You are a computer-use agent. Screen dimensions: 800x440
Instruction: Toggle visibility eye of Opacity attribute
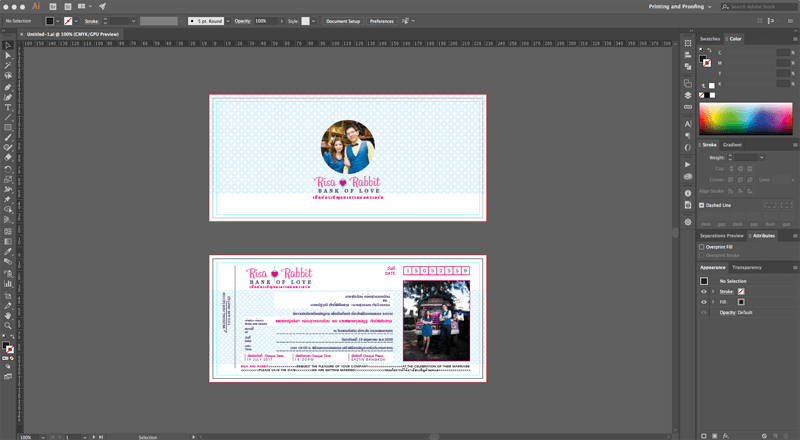[x=704, y=312]
